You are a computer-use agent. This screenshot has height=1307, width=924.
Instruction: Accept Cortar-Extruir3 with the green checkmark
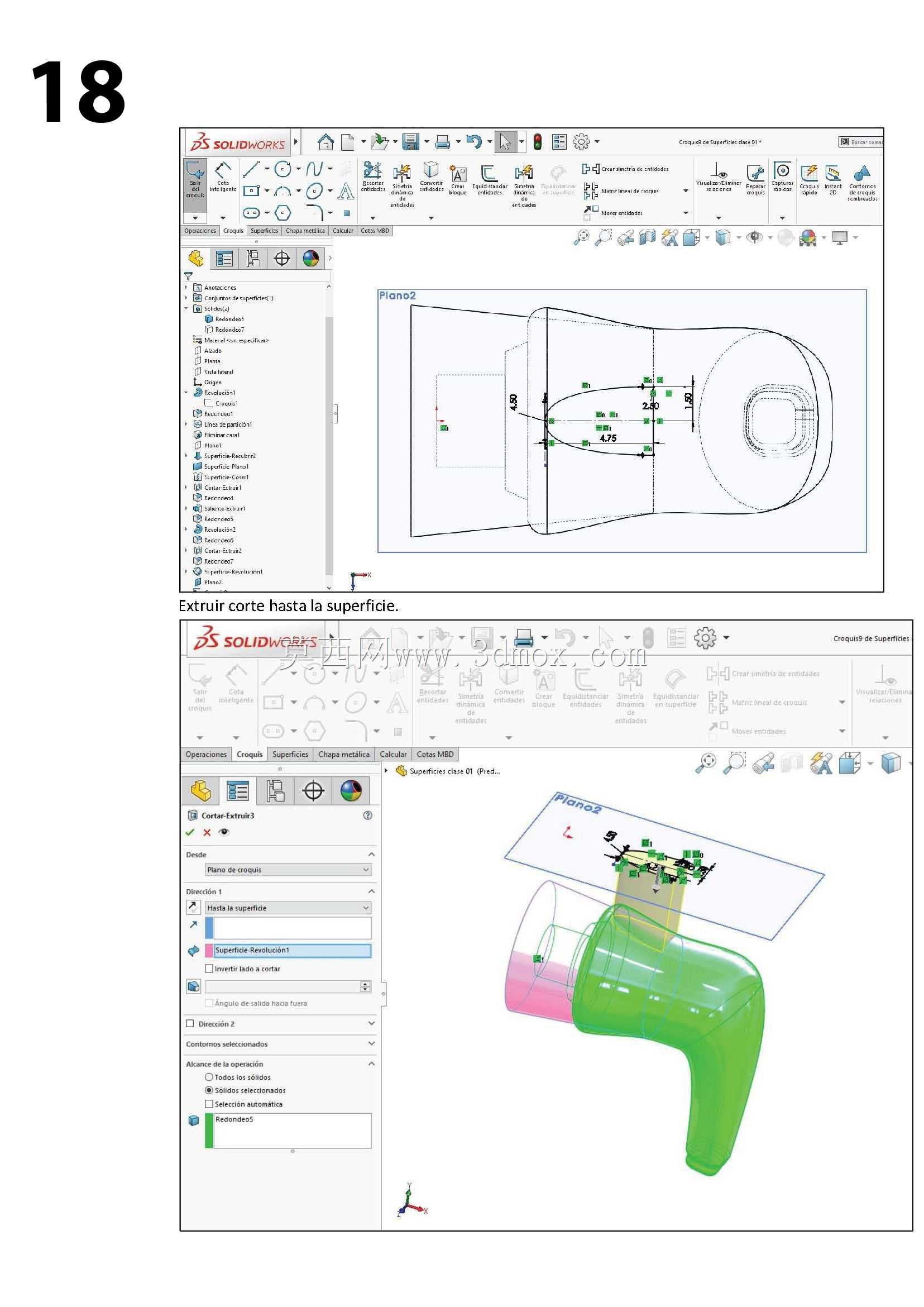coord(190,832)
